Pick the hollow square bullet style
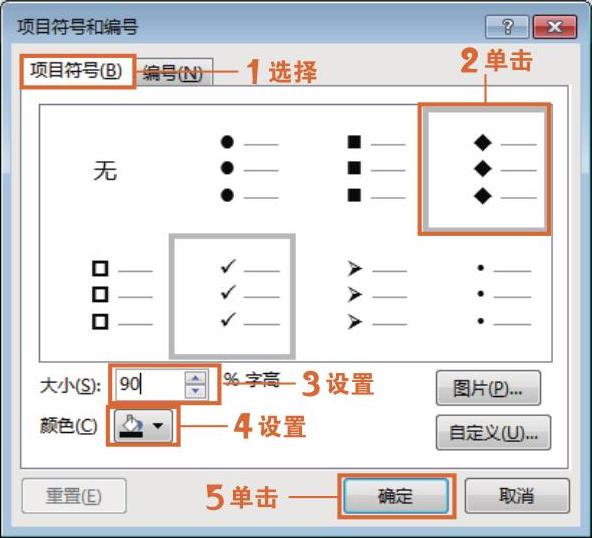Image resolution: width=592 pixels, height=538 pixels. 106,295
